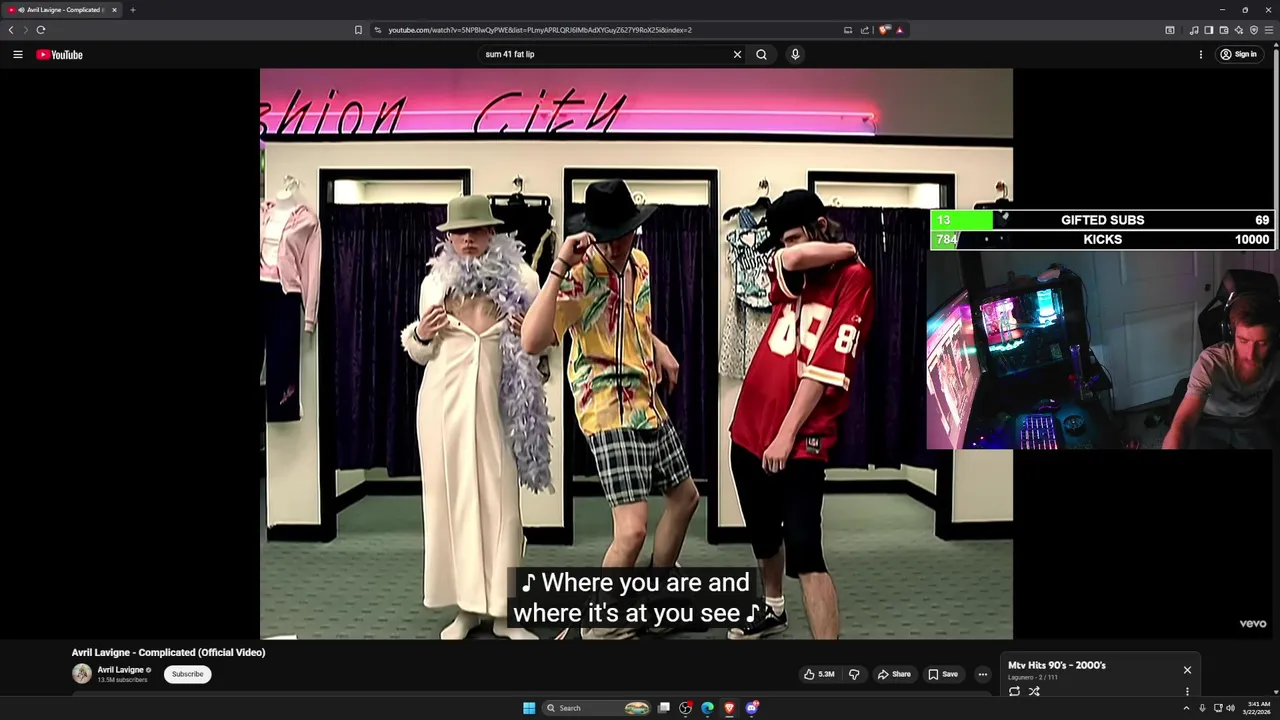This screenshot has height=720, width=1280.
Task: Clear the search box text with X
Action: pyautogui.click(x=738, y=55)
